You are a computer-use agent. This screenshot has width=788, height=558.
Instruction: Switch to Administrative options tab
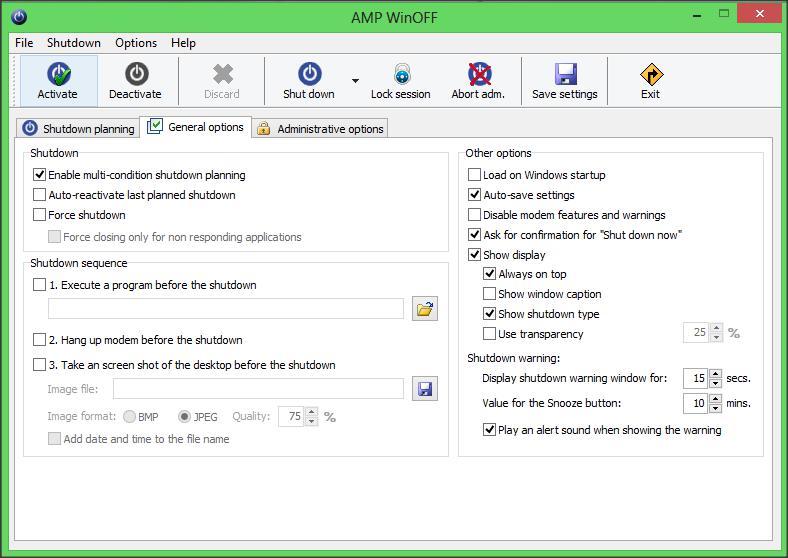coord(320,129)
